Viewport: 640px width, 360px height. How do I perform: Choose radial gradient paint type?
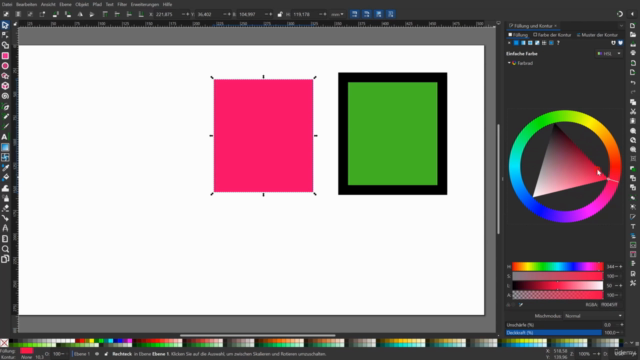coord(530,43)
